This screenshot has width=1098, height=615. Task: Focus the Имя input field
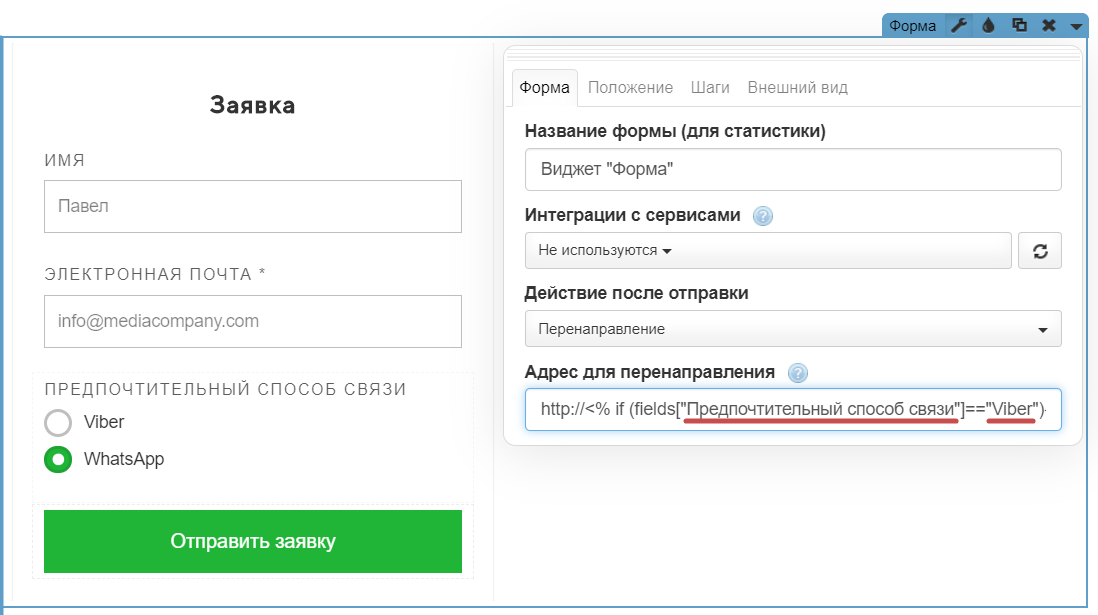tap(253, 207)
